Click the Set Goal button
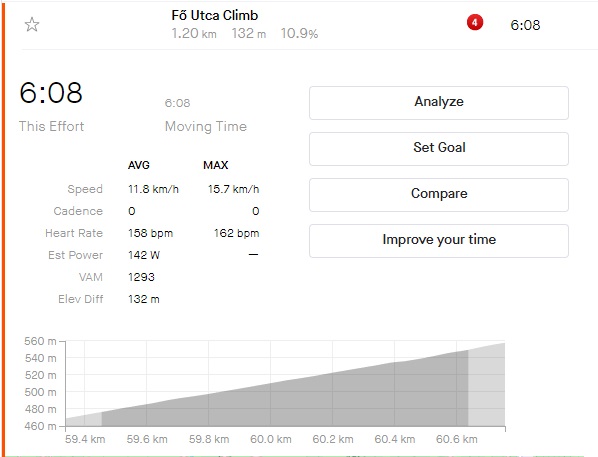598x457 pixels. 439,148
